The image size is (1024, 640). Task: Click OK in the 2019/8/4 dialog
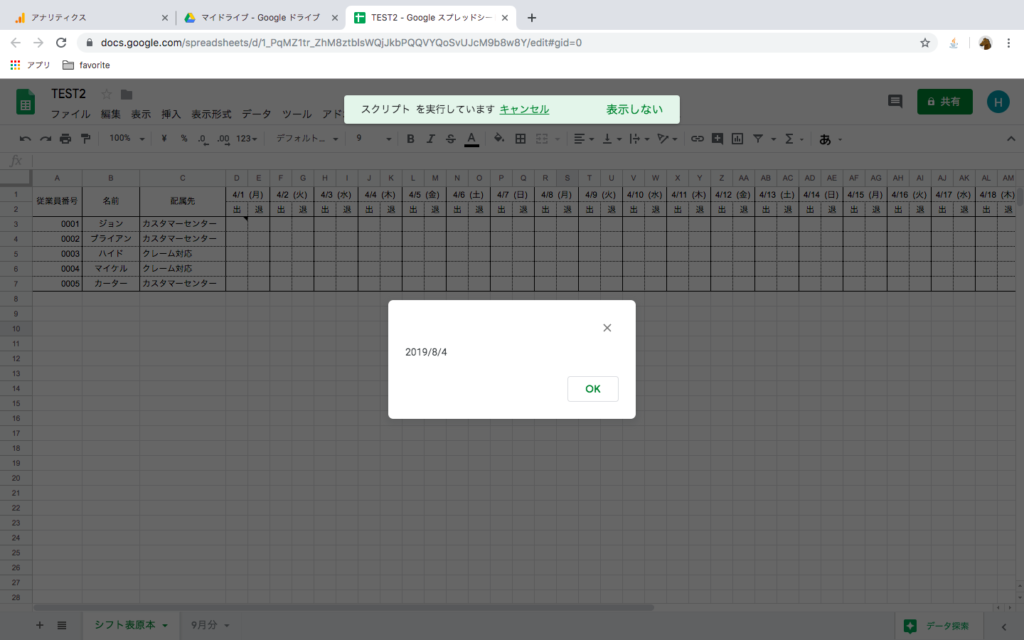tap(592, 389)
